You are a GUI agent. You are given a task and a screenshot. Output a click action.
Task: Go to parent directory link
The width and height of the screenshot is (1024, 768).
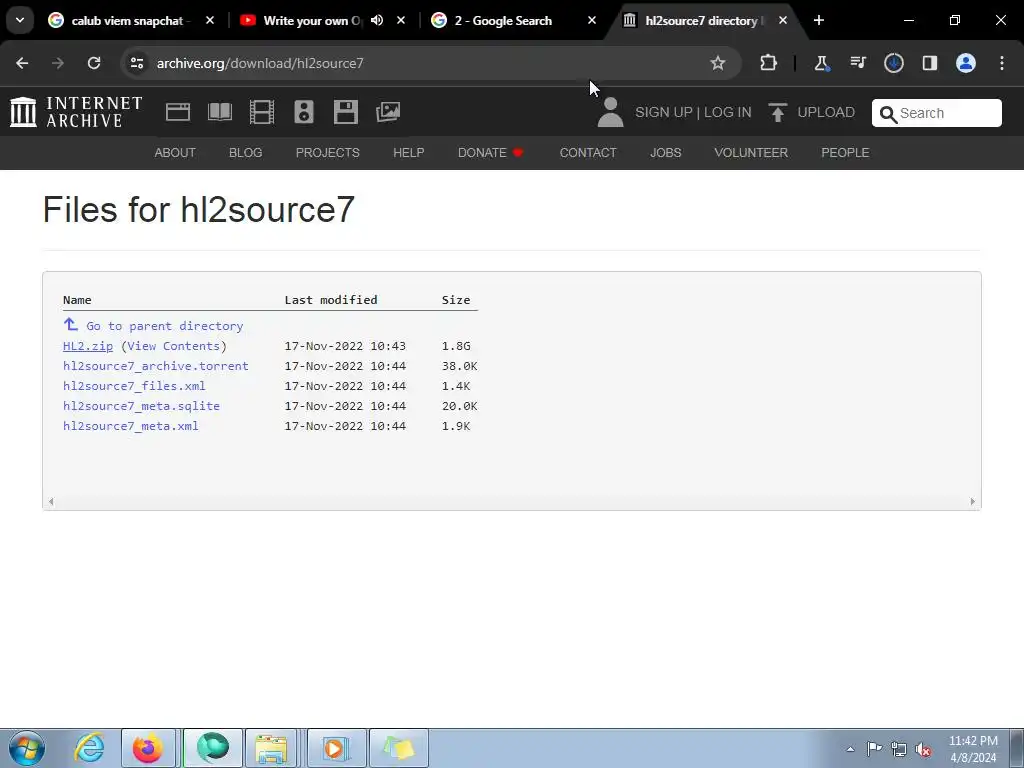click(153, 325)
